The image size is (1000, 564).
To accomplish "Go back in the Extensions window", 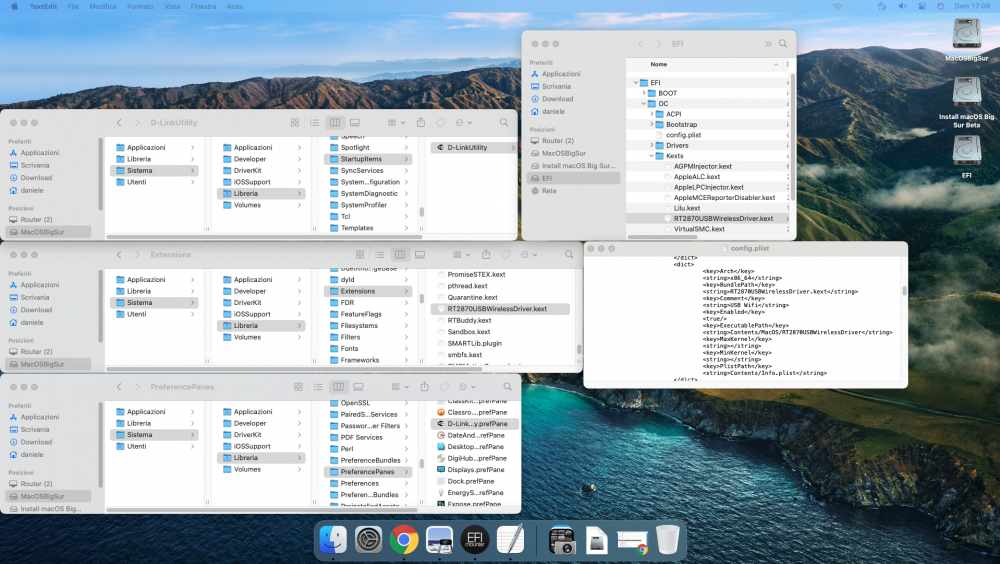I will click(119, 255).
